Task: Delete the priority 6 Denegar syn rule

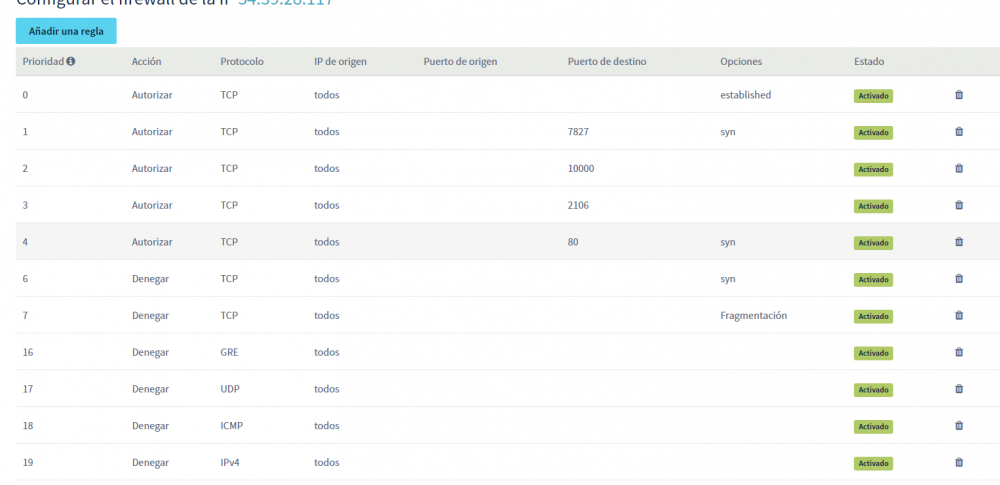Action: [x=959, y=279]
